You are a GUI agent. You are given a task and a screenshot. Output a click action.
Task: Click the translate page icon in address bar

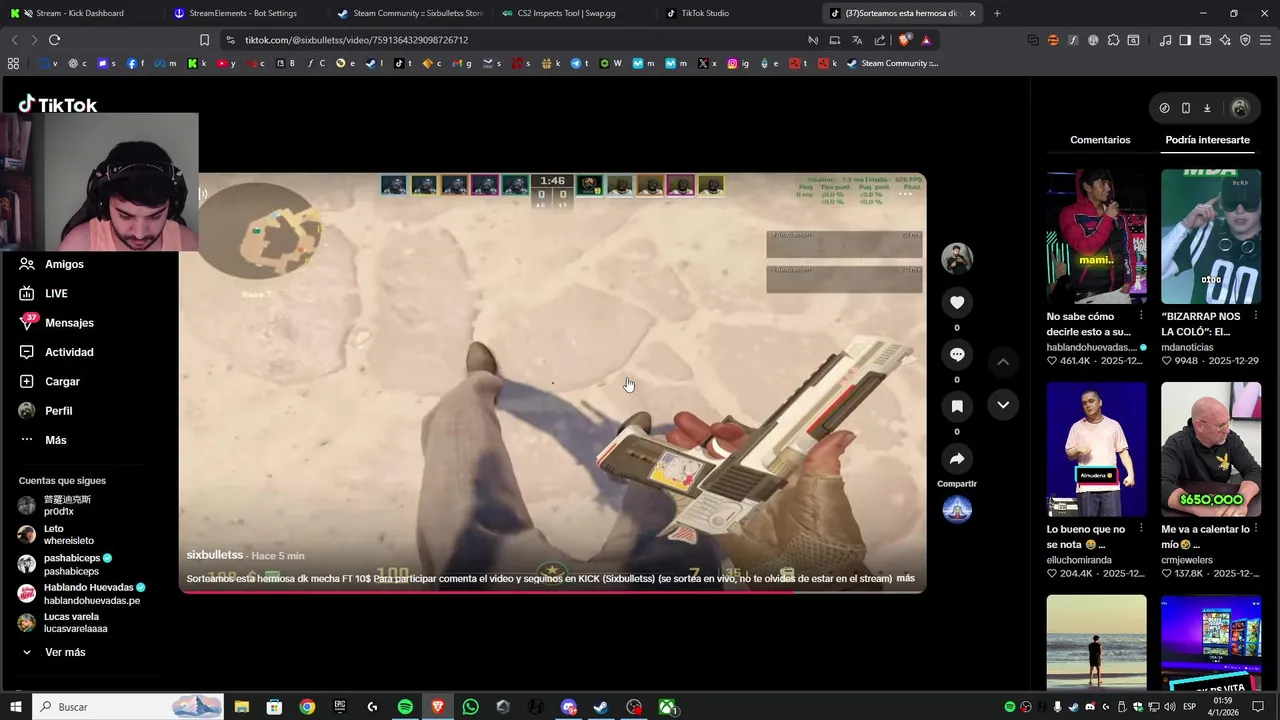tap(857, 40)
